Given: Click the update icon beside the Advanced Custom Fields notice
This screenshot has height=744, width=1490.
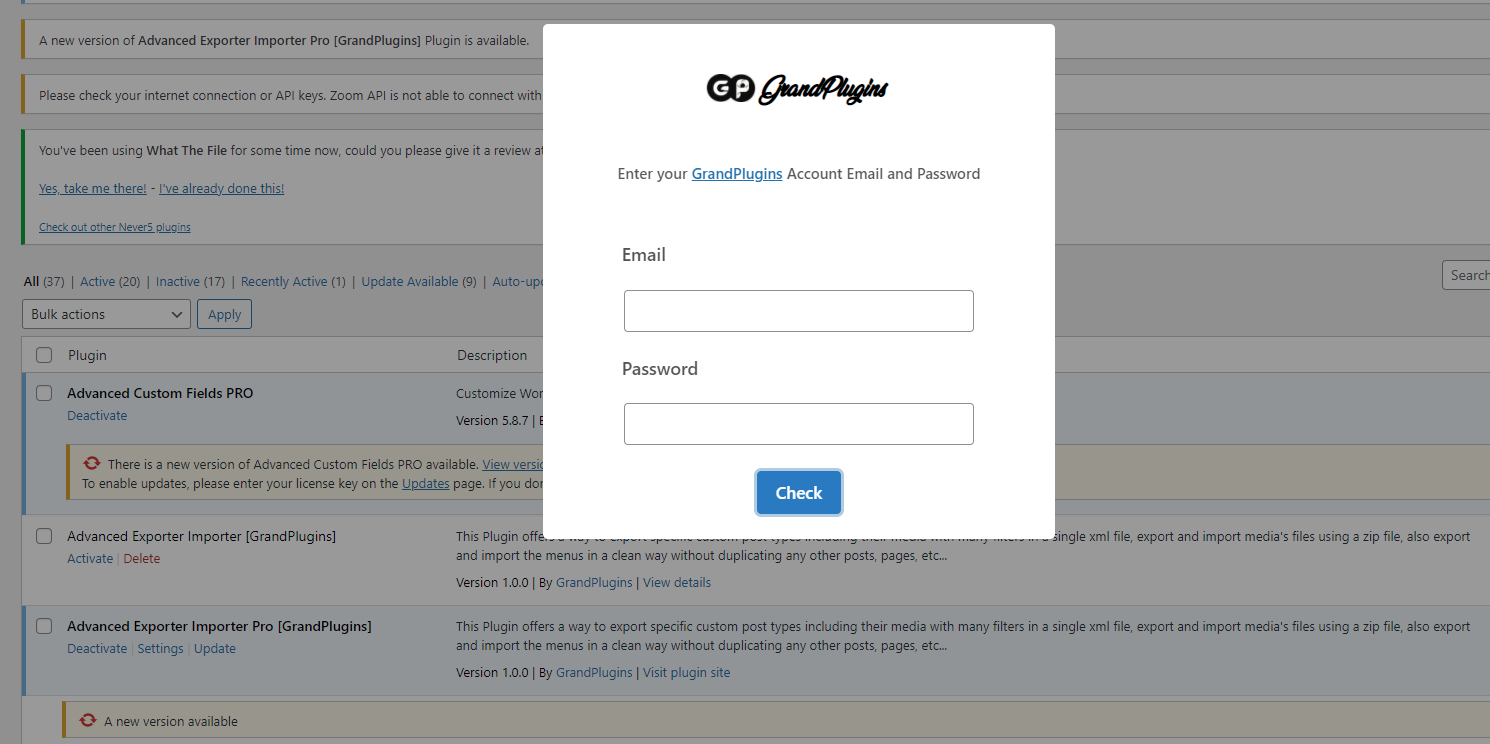Looking at the screenshot, I should [x=90, y=462].
